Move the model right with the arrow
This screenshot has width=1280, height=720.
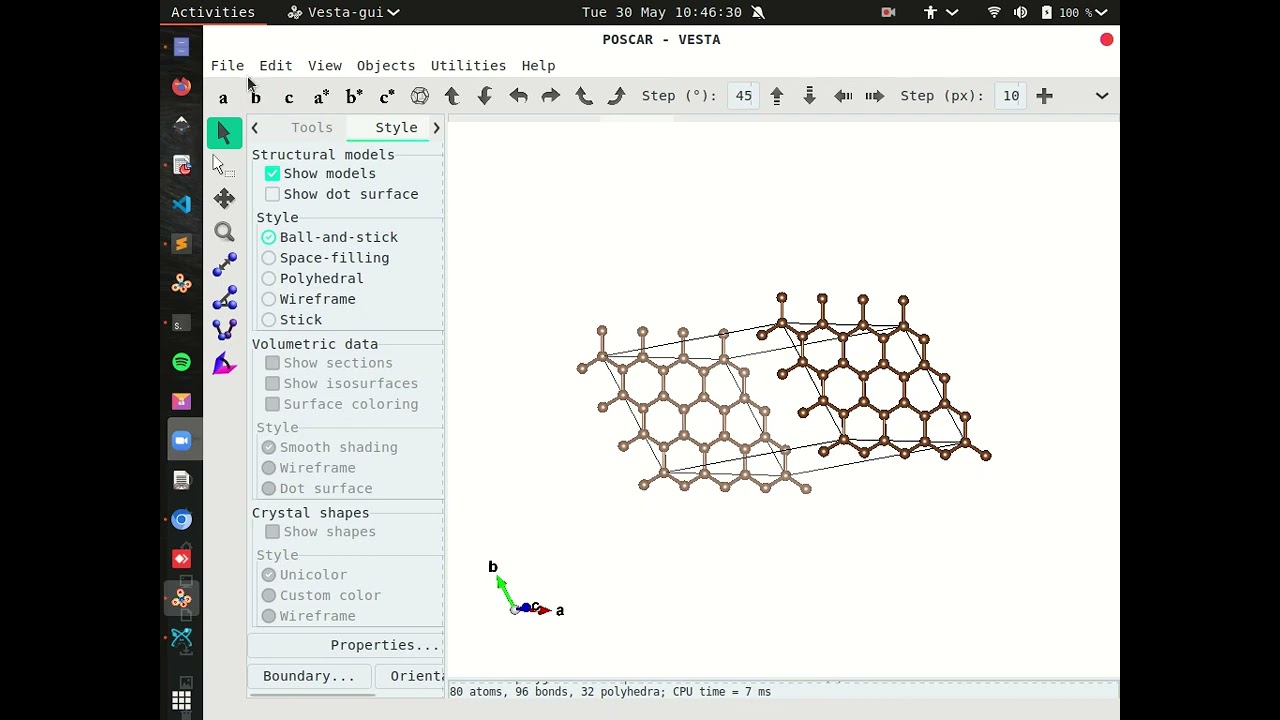(x=875, y=96)
